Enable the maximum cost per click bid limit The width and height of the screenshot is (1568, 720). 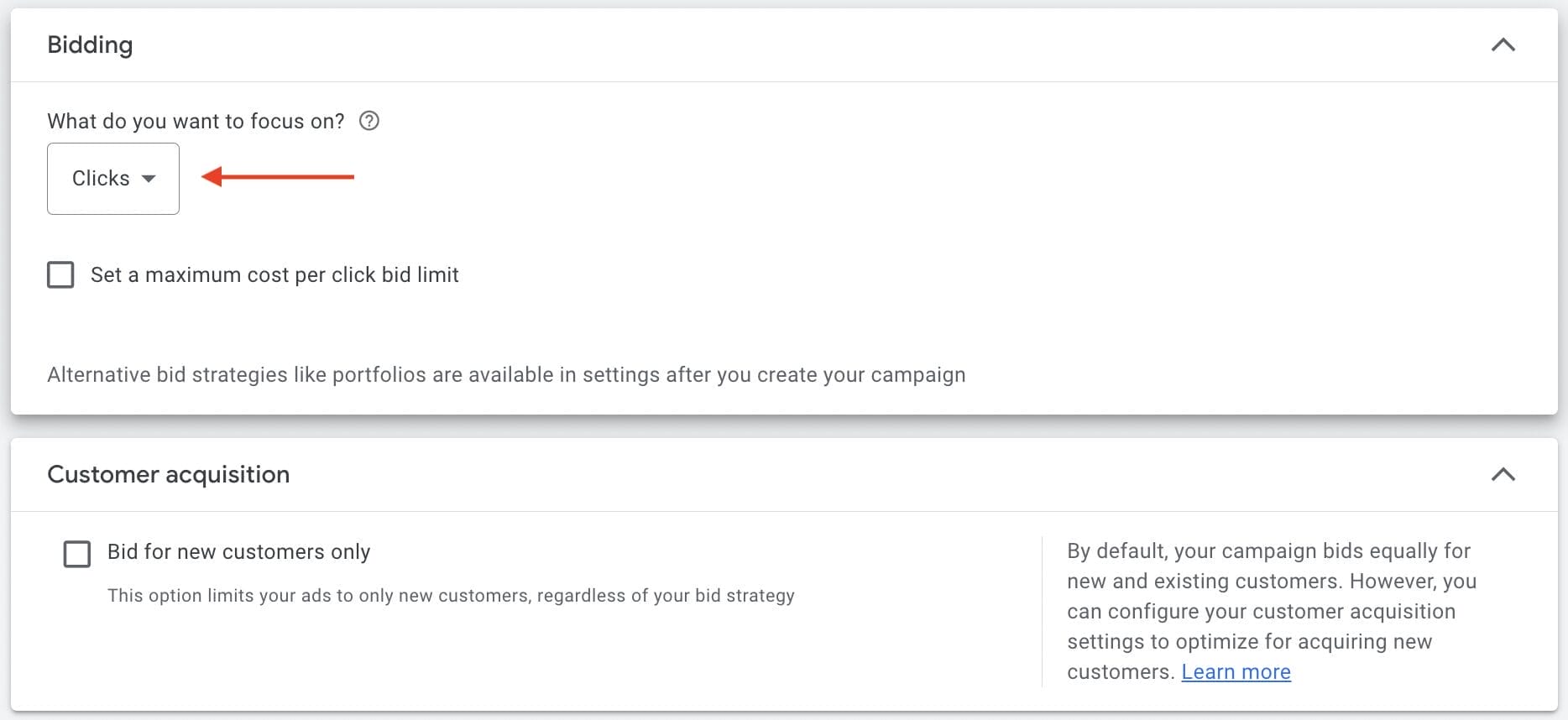coord(60,274)
